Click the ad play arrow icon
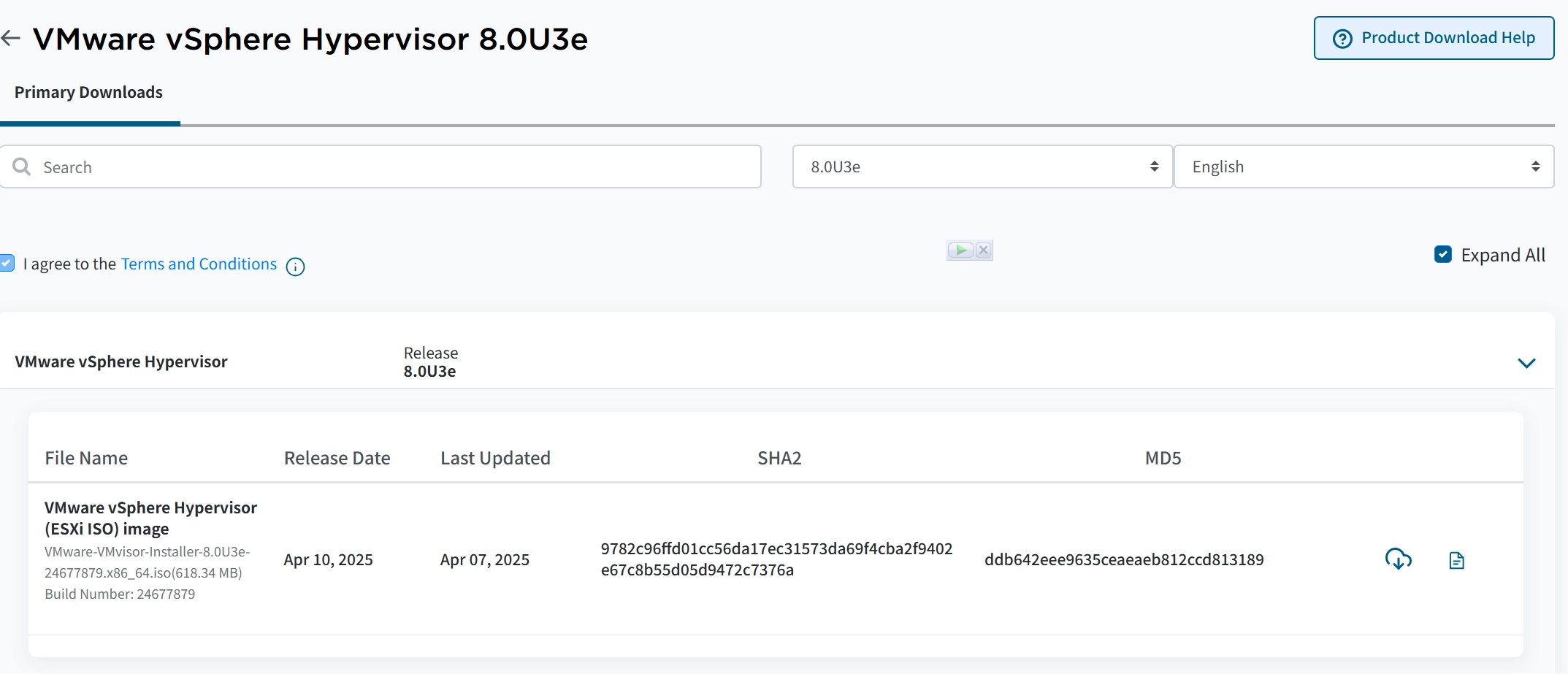Image resolution: width=1568 pixels, height=674 pixels. point(961,250)
